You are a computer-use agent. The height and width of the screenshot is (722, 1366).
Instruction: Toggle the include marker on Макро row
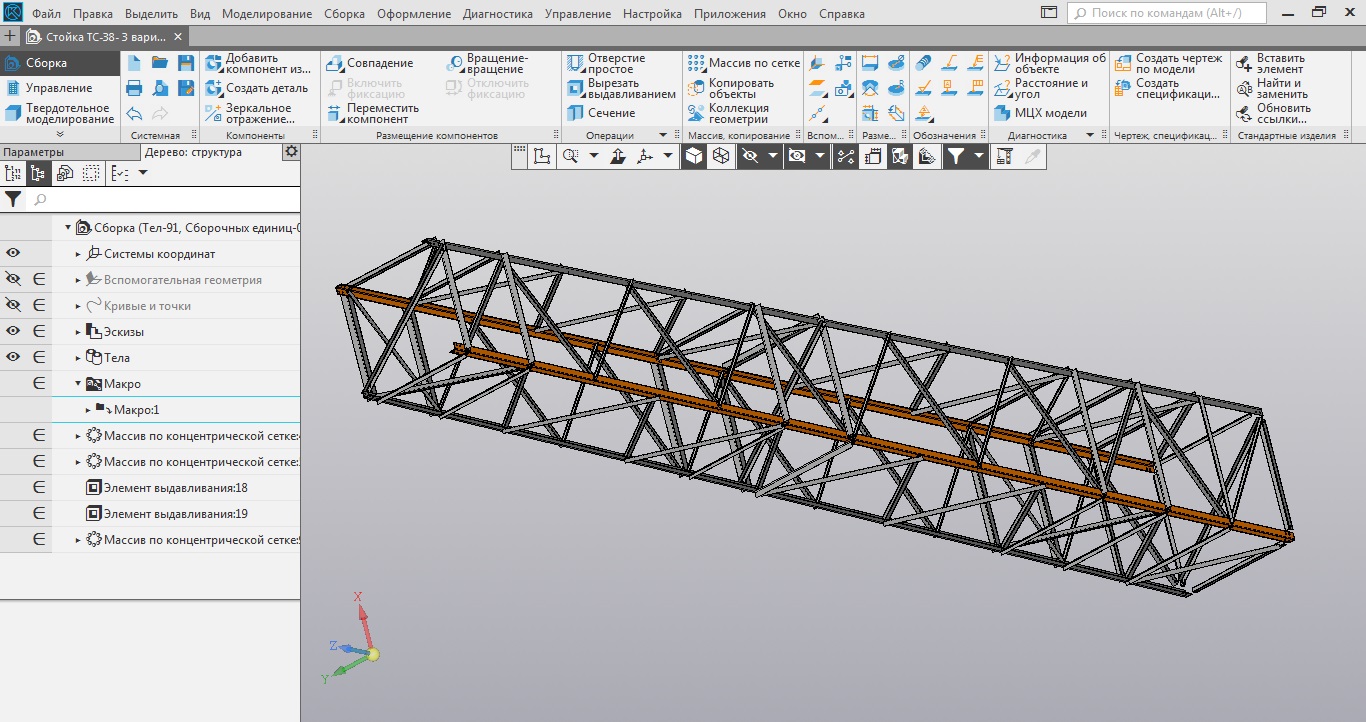coord(40,383)
